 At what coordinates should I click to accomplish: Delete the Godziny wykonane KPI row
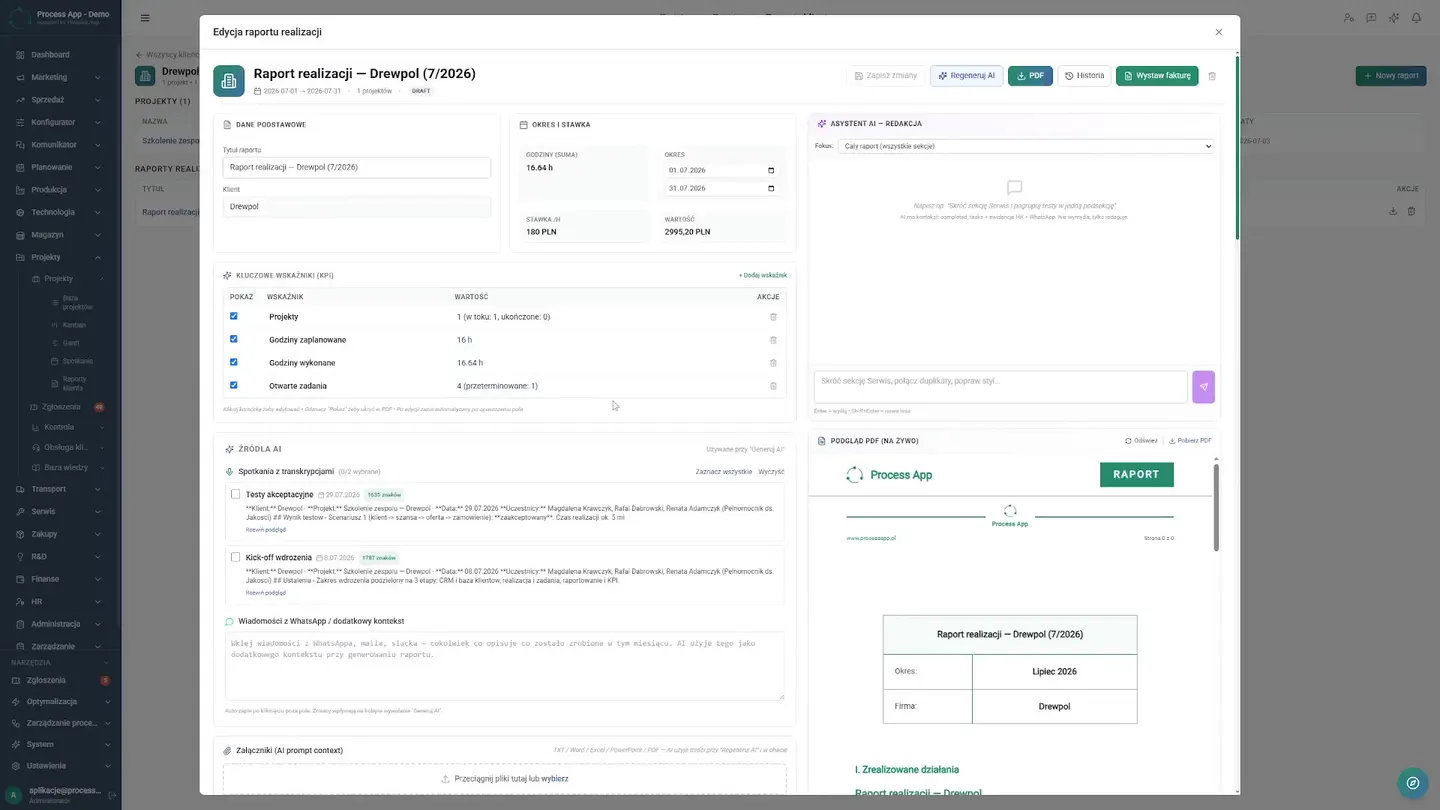click(773, 363)
